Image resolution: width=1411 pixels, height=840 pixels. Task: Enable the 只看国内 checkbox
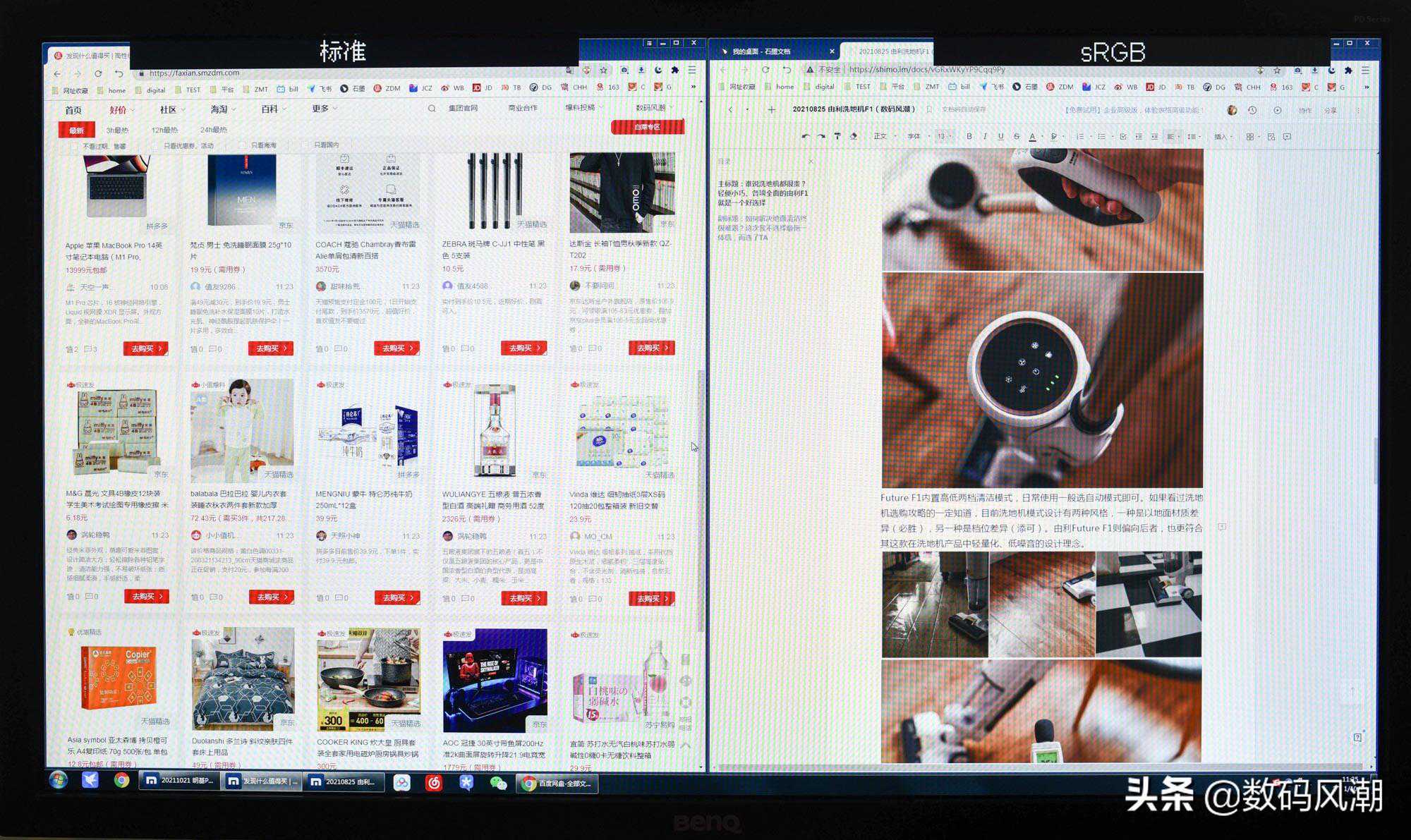click(305, 145)
